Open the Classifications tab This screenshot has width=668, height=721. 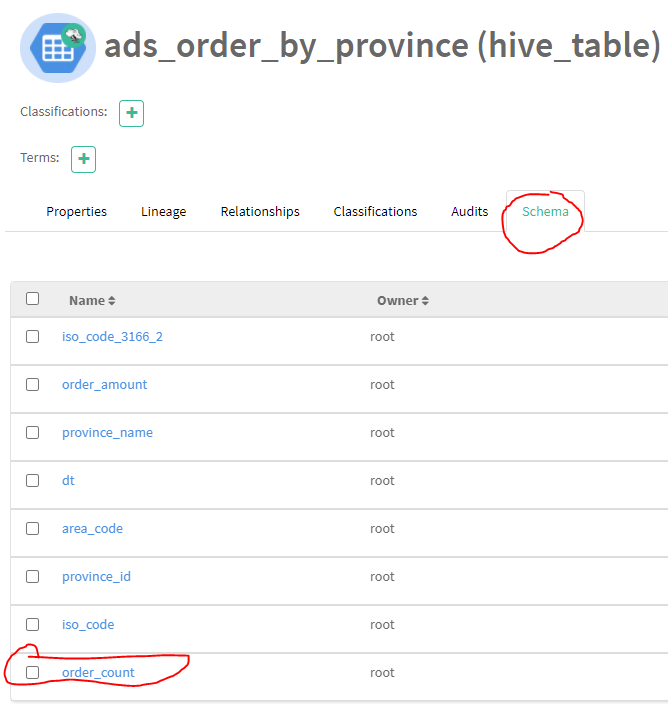(x=375, y=212)
